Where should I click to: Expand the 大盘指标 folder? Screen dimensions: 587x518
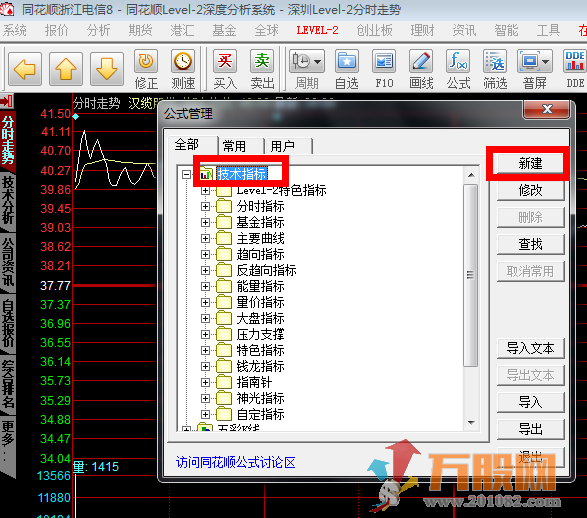pyautogui.click(x=205, y=319)
